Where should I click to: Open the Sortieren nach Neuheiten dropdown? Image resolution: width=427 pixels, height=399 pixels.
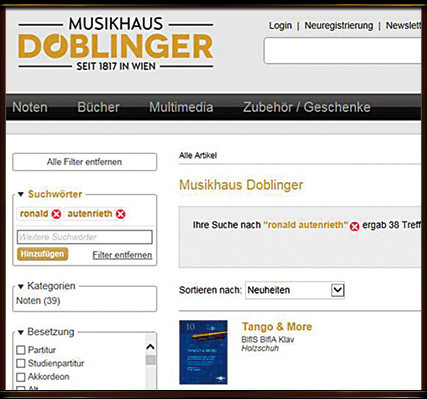(x=295, y=290)
